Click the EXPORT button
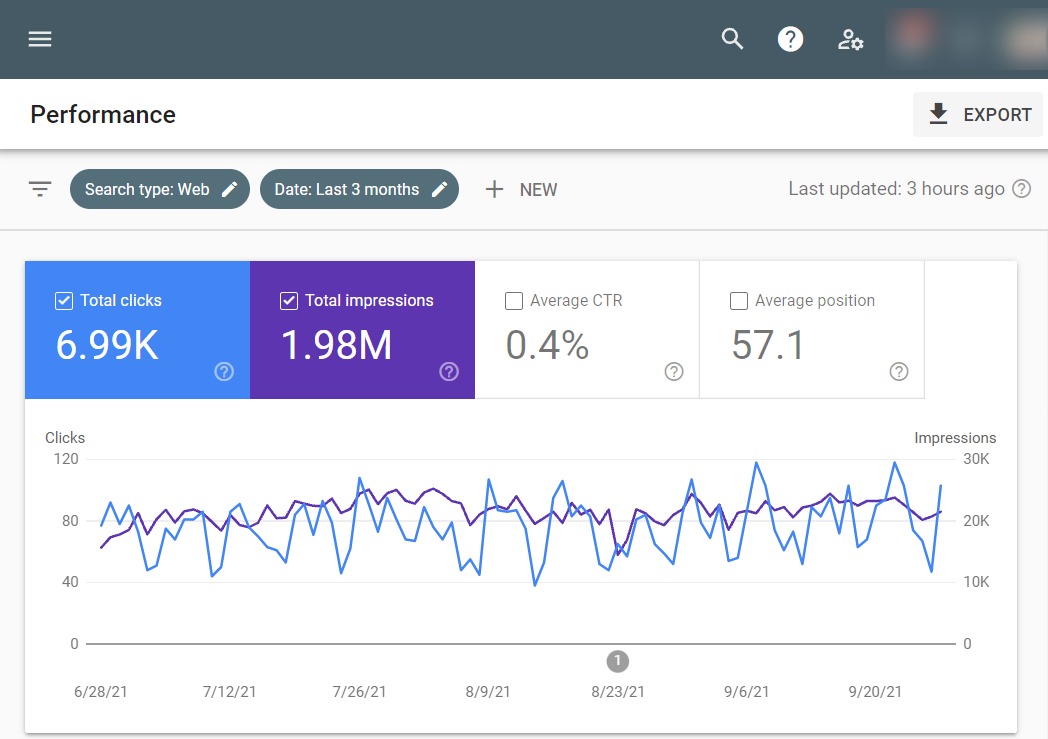 coord(979,115)
